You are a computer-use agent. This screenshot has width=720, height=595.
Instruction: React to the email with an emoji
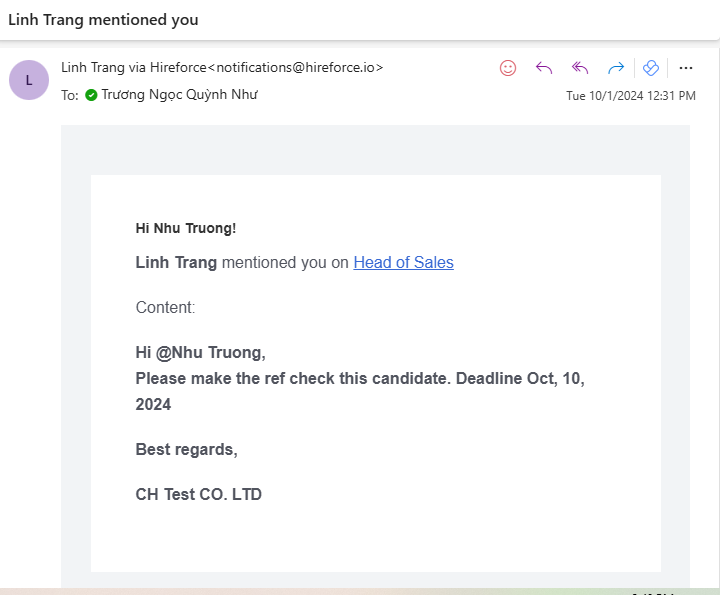tap(508, 68)
